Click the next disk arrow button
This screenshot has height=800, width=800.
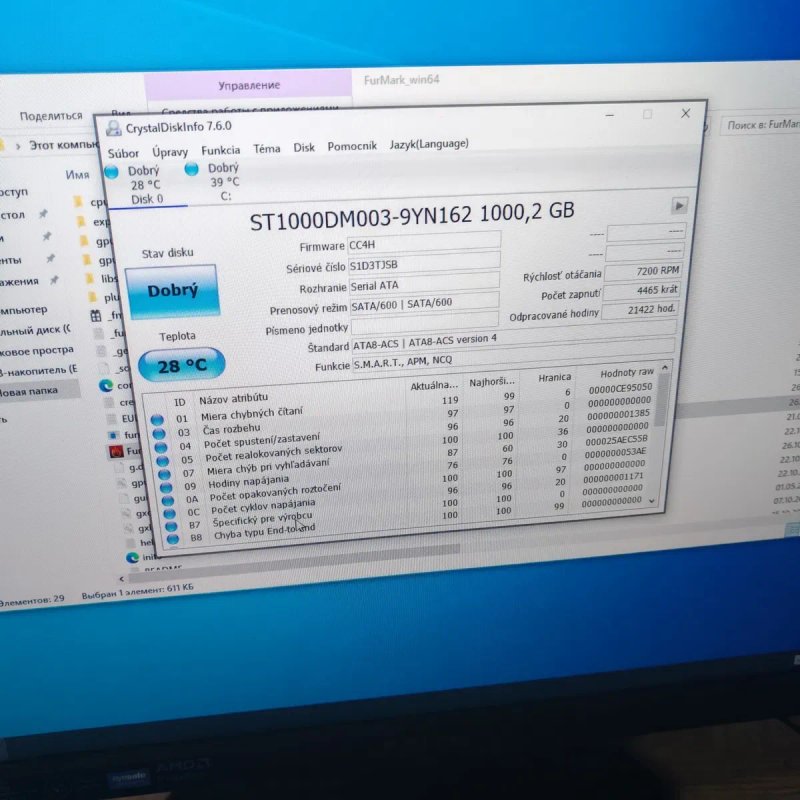pos(679,206)
